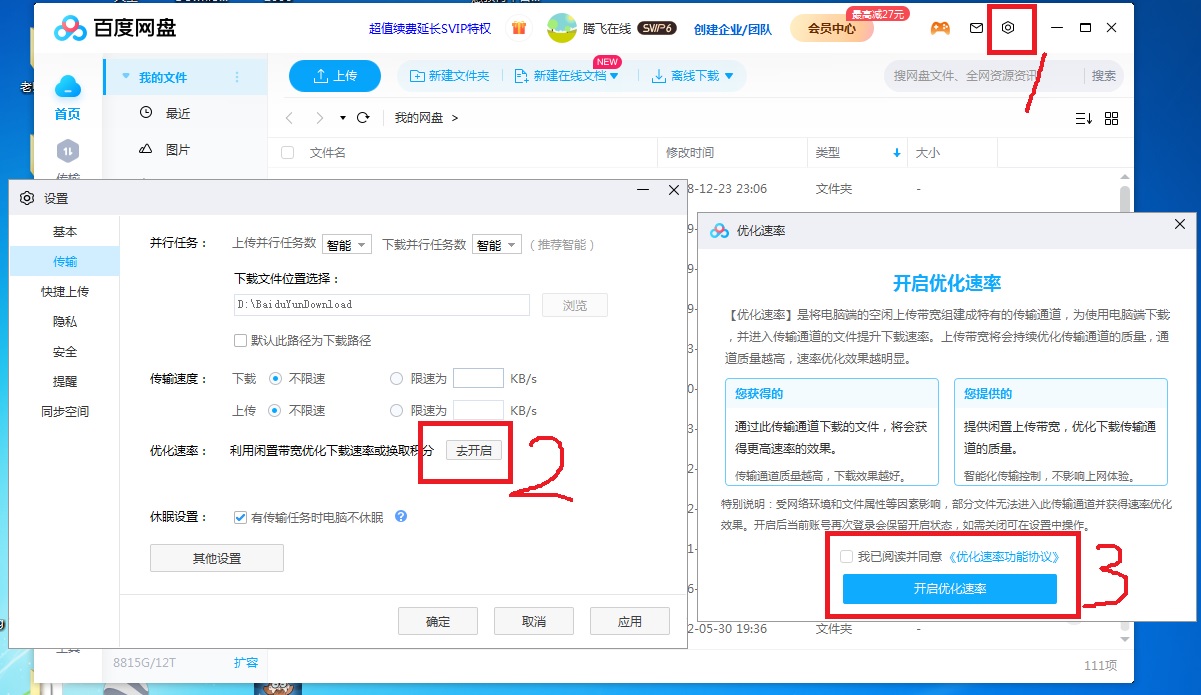Image resolution: width=1201 pixels, height=695 pixels.
Task: Switch to the 快捷上传 settings tab
Action: click(x=63, y=291)
